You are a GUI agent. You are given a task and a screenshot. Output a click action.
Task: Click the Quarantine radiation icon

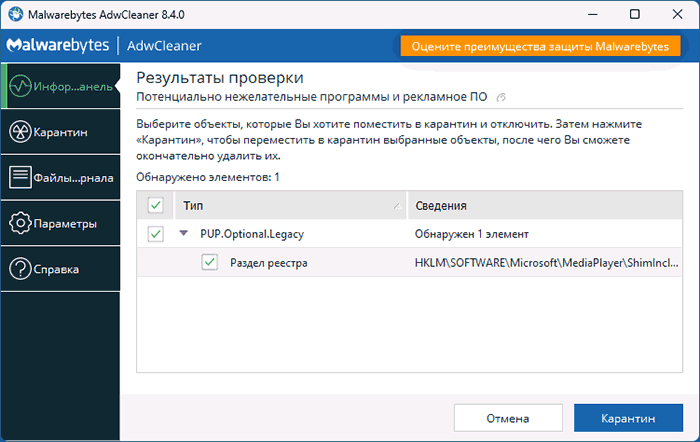click(x=21, y=132)
